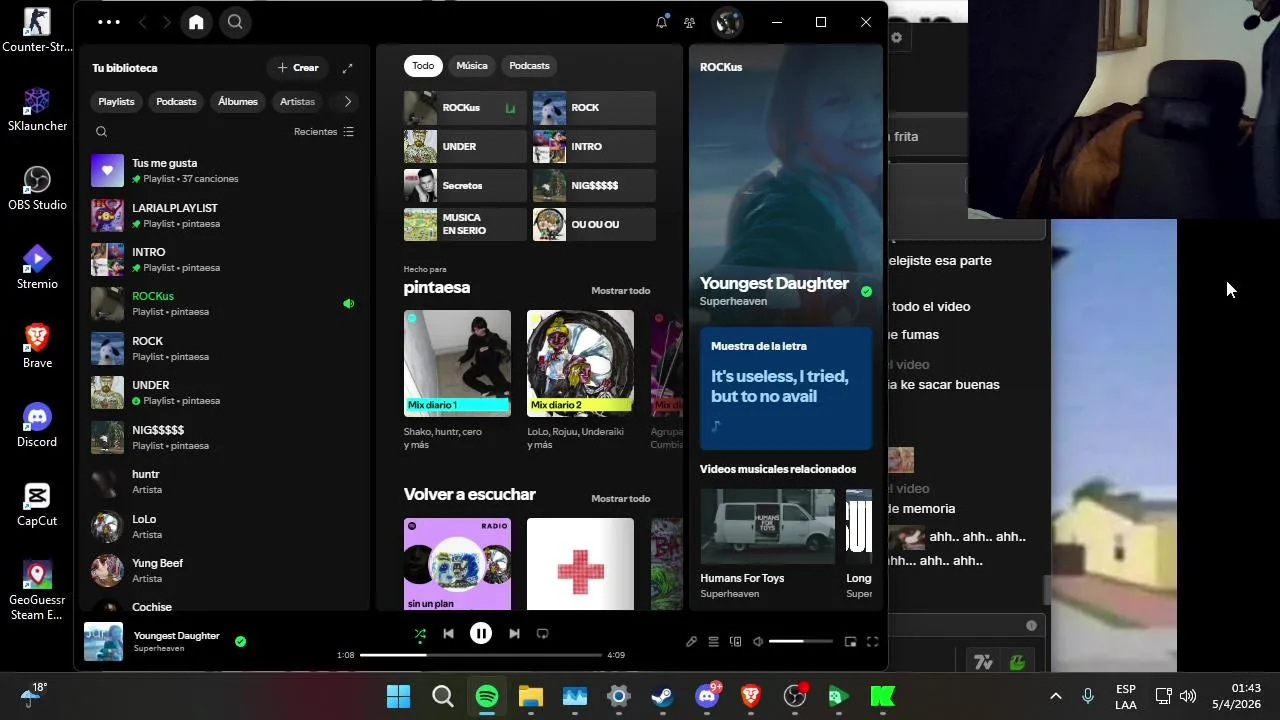Image resolution: width=1280 pixels, height=720 pixels.
Task: Select the Todo filter in home
Action: tap(423, 66)
